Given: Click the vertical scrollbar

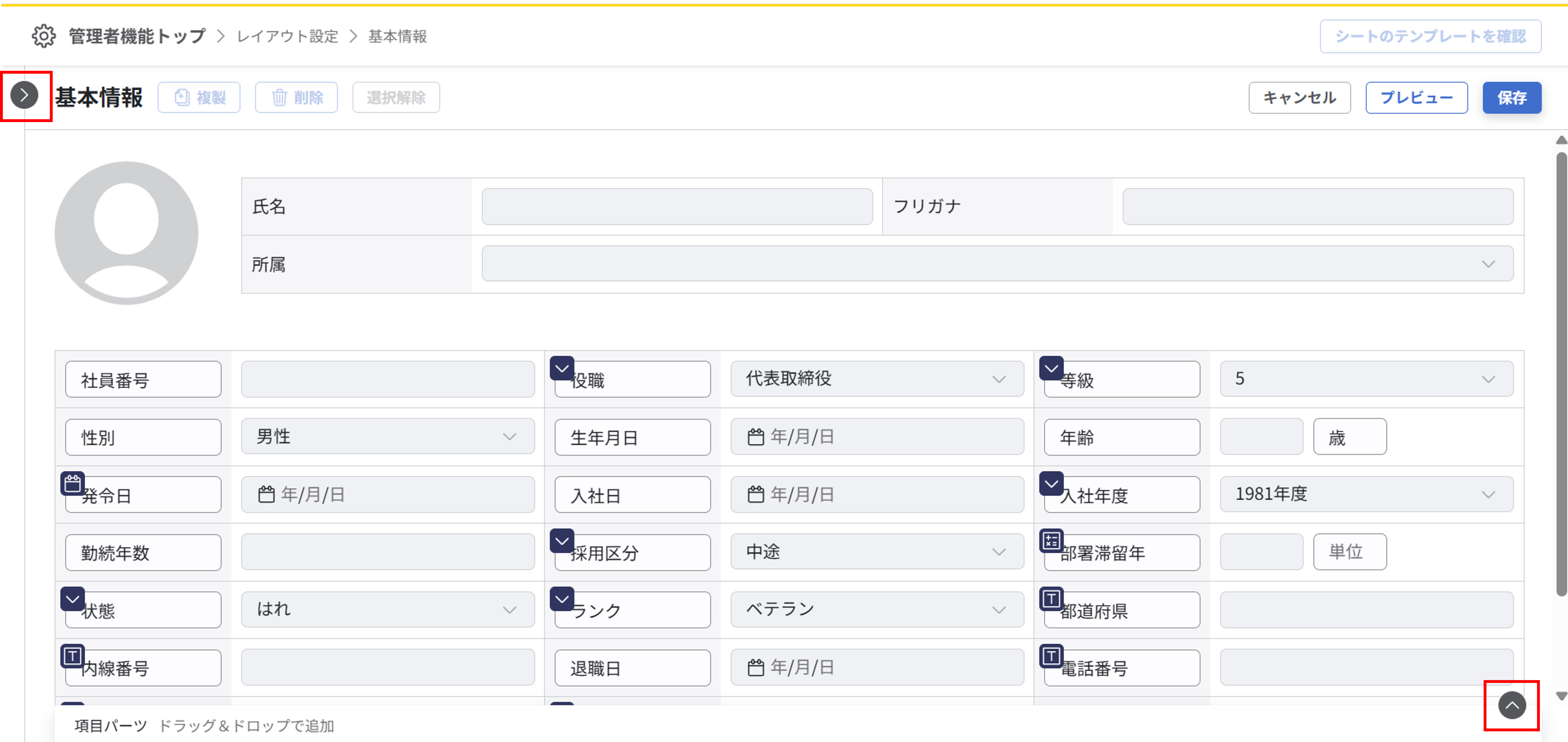Looking at the screenshot, I should point(1561,374).
